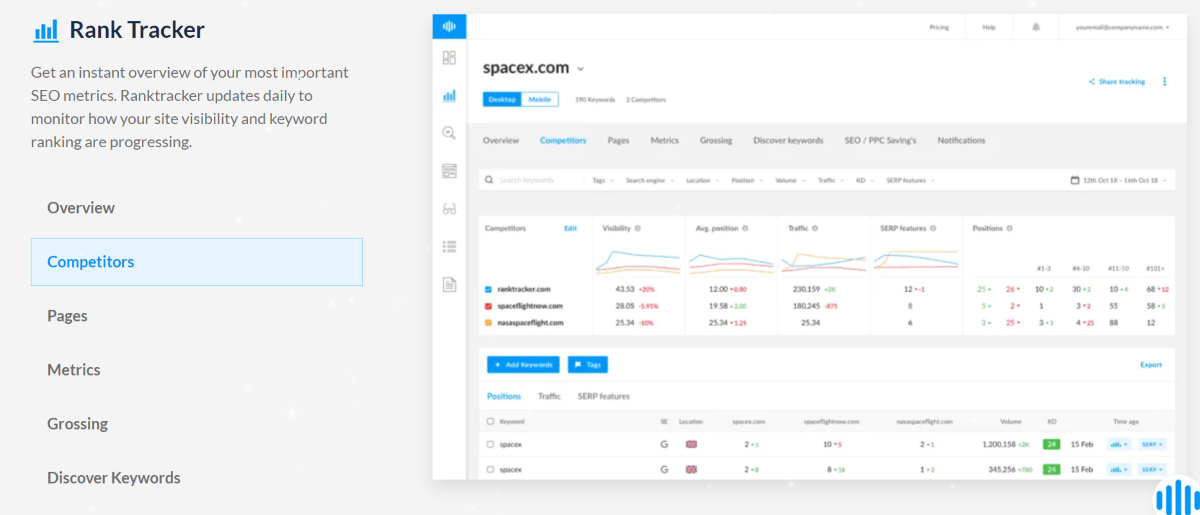
Task: Open chart dropdown in the 1,200,158 volume row
Action: 1118,444
